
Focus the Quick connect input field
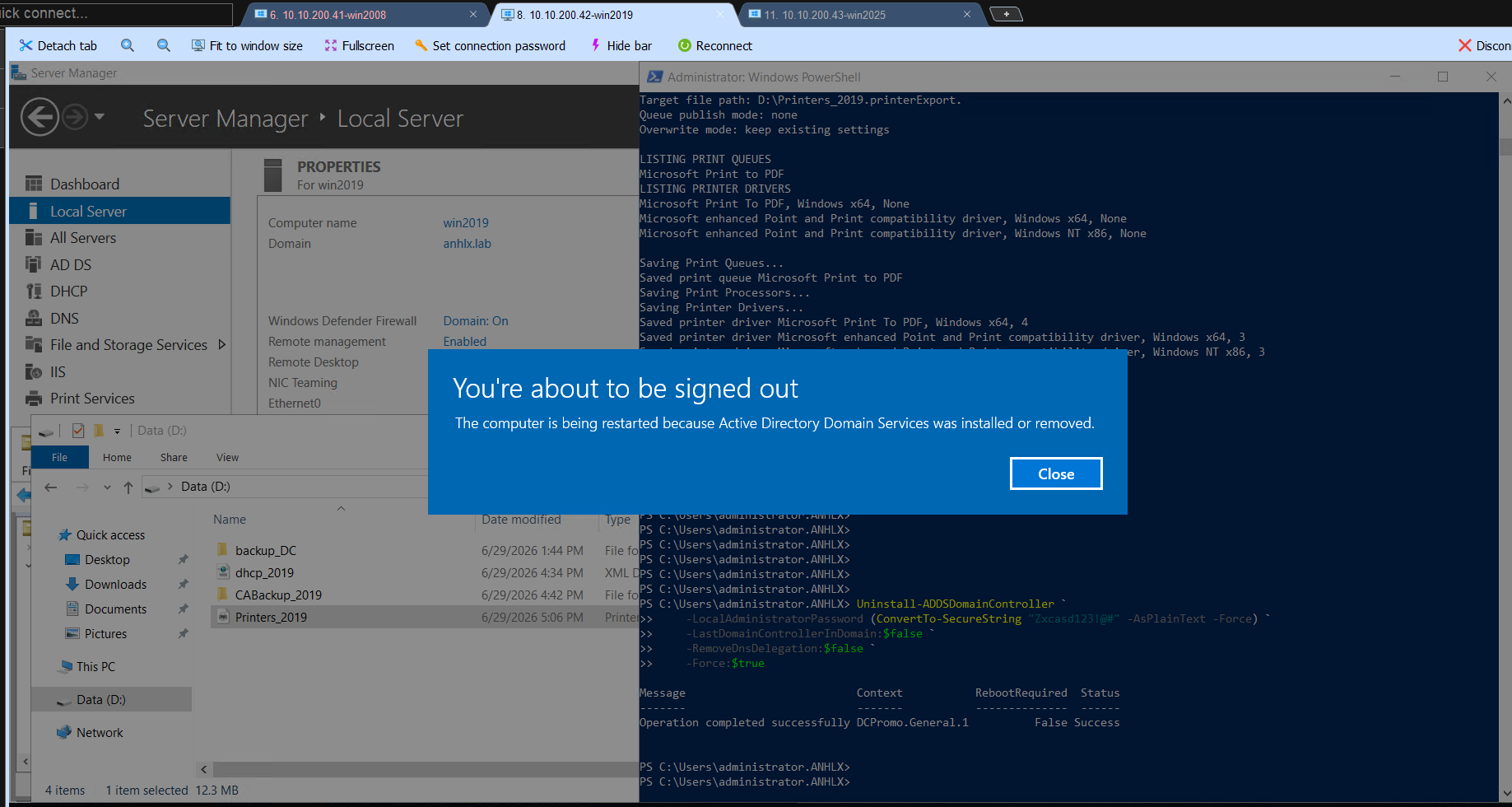tap(116, 13)
